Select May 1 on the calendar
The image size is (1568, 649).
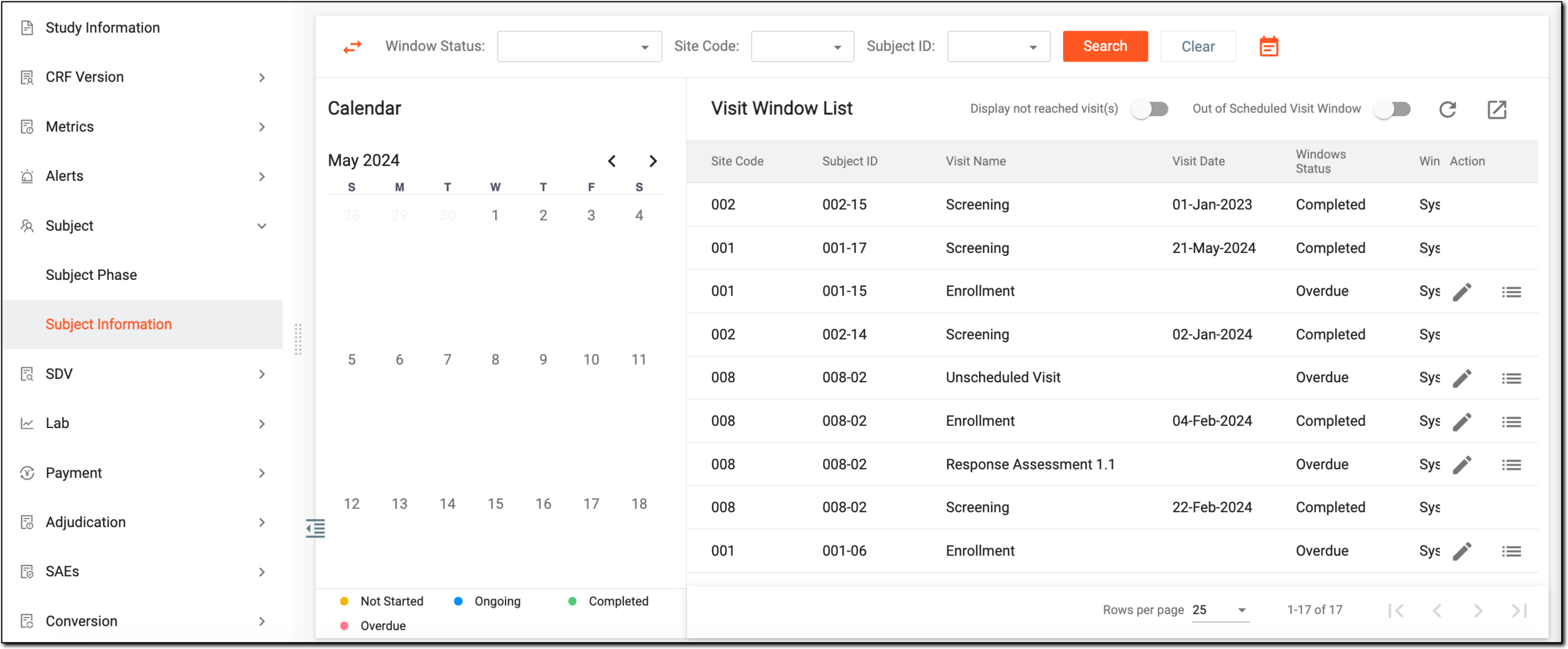coord(495,216)
